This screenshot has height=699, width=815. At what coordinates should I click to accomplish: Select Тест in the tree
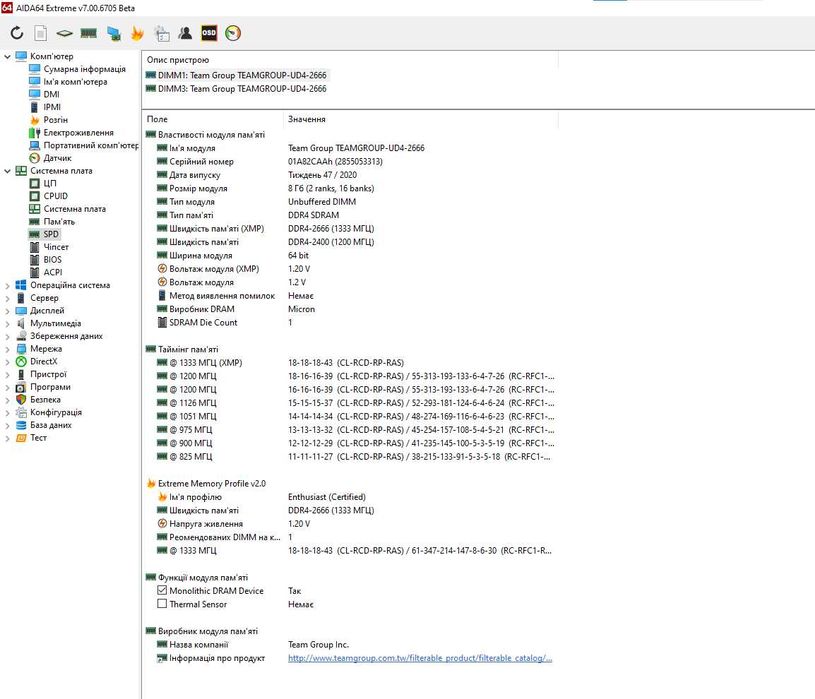[x=38, y=438]
